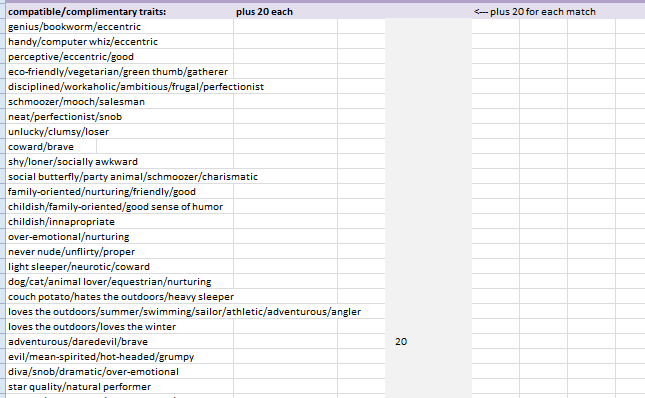Click 'disciplined/workaholic/ambitious/frugal/perfectionist' cell
Screen dimensions: 645x398
(x=136, y=87)
